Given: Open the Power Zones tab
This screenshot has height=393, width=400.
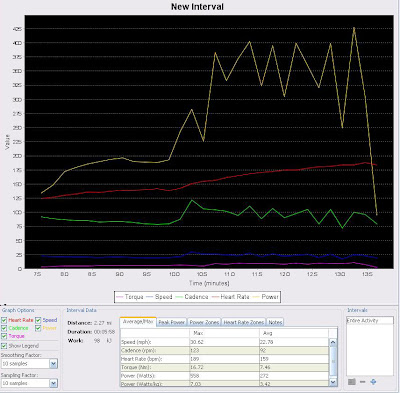Looking at the screenshot, I should (204, 322).
